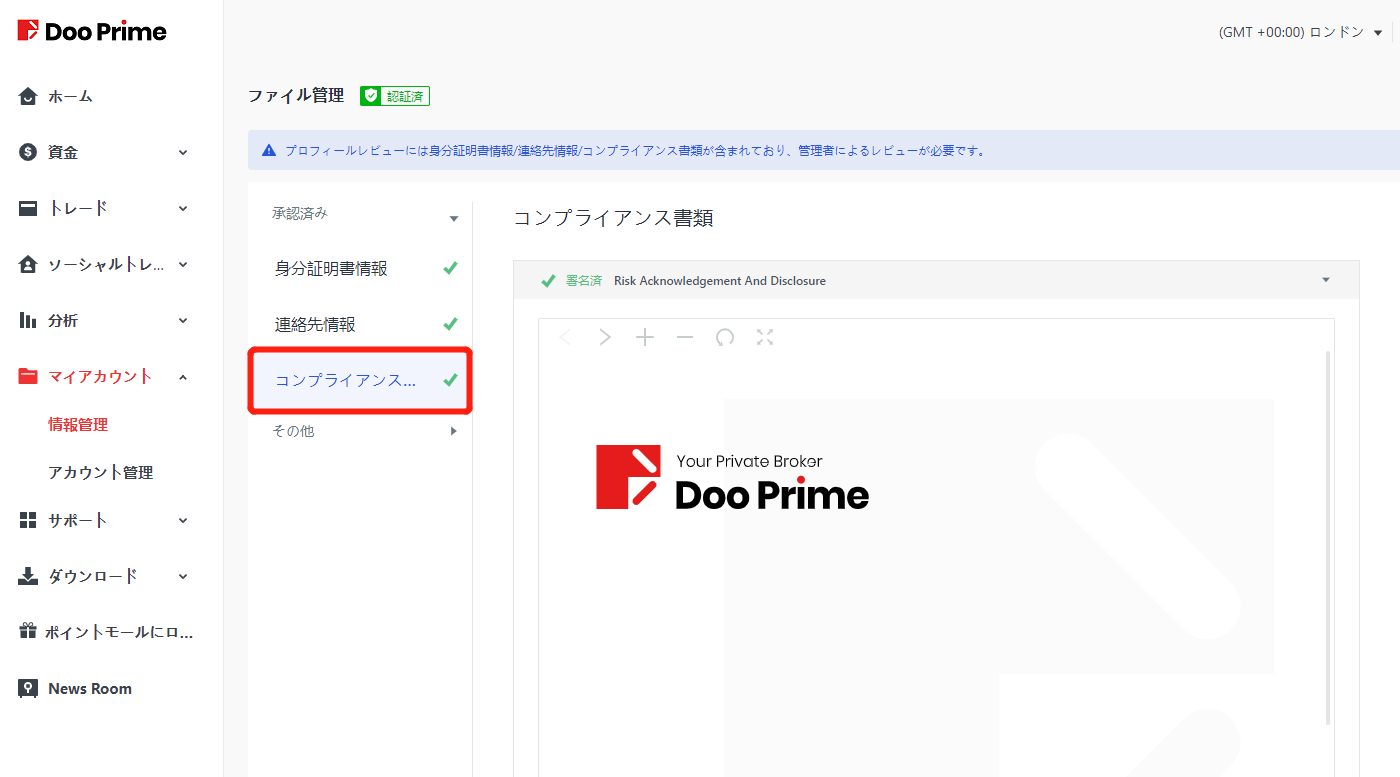This screenshot has width=1400, height=777.
Task: Collapse the 承認済み section arrow
Action: 454,218
